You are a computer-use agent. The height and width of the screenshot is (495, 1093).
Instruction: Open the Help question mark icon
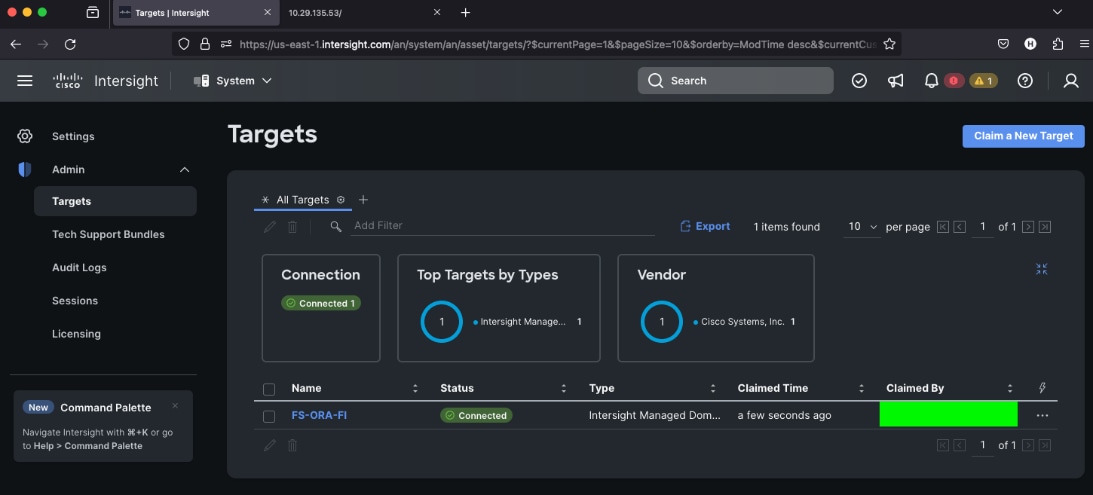coord(1024,81)
